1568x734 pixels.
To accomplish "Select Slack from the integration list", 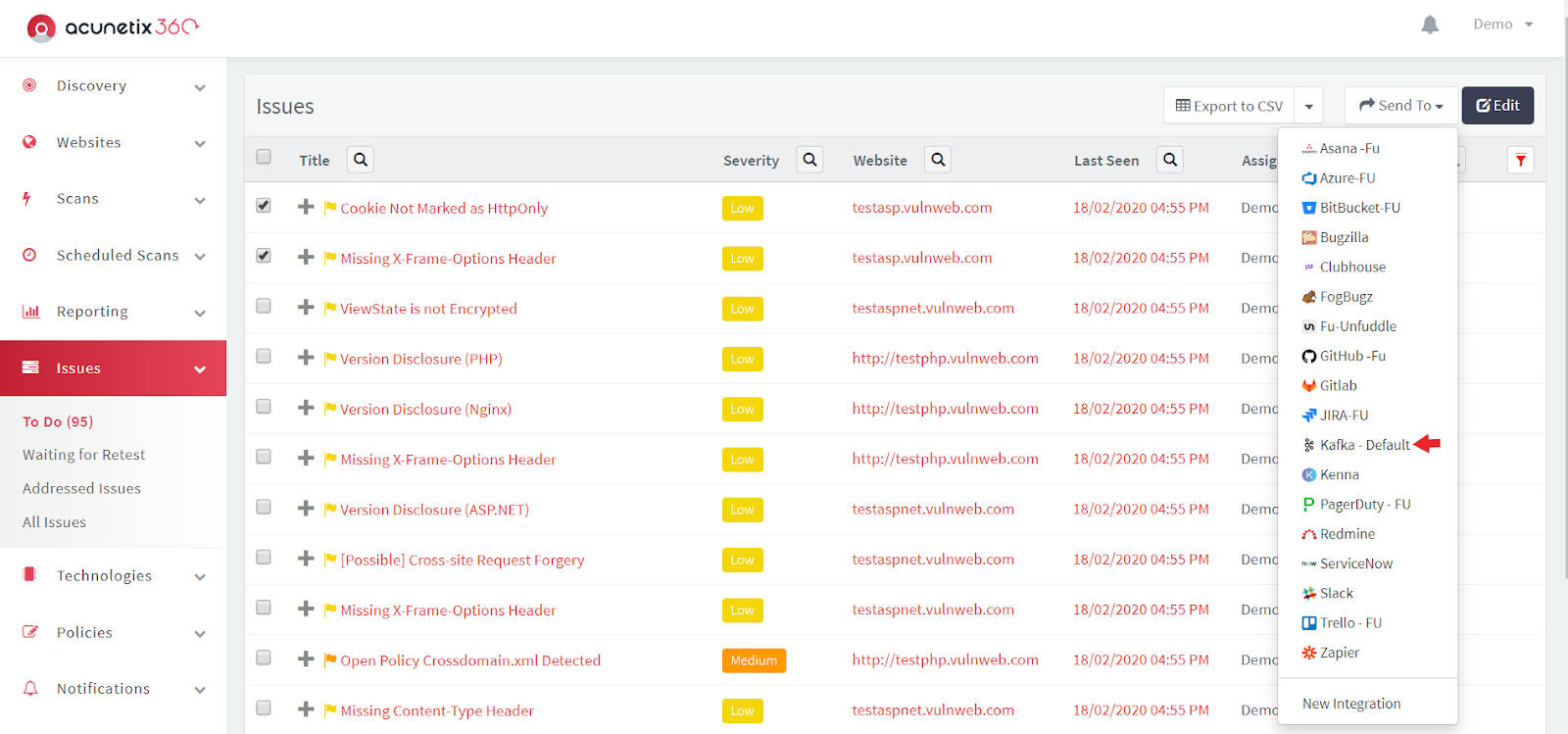I will point(1327,593).
